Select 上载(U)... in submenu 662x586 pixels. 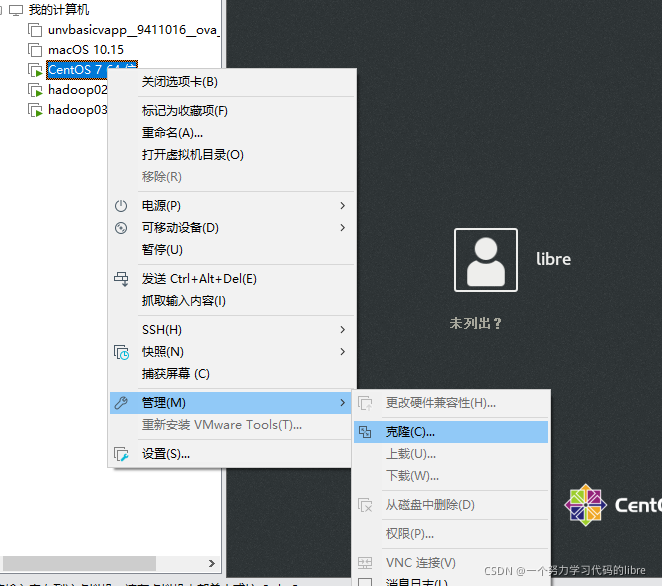click(x=451, y=454)
